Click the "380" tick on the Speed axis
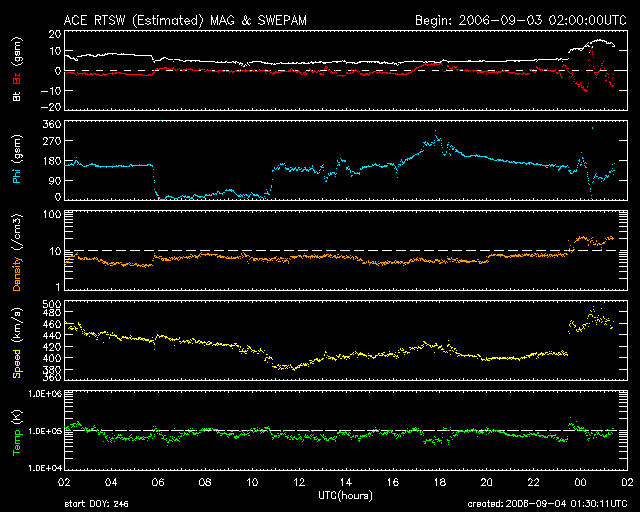 (x=52, y=369)
